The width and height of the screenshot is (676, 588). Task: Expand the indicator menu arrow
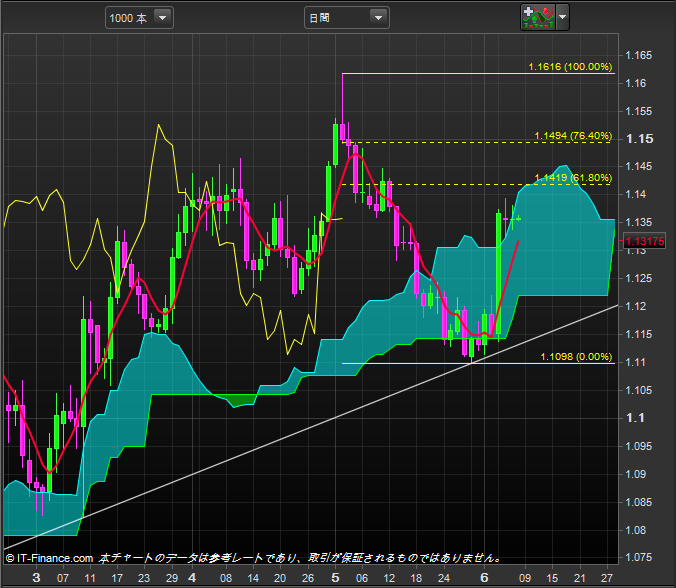563,17
